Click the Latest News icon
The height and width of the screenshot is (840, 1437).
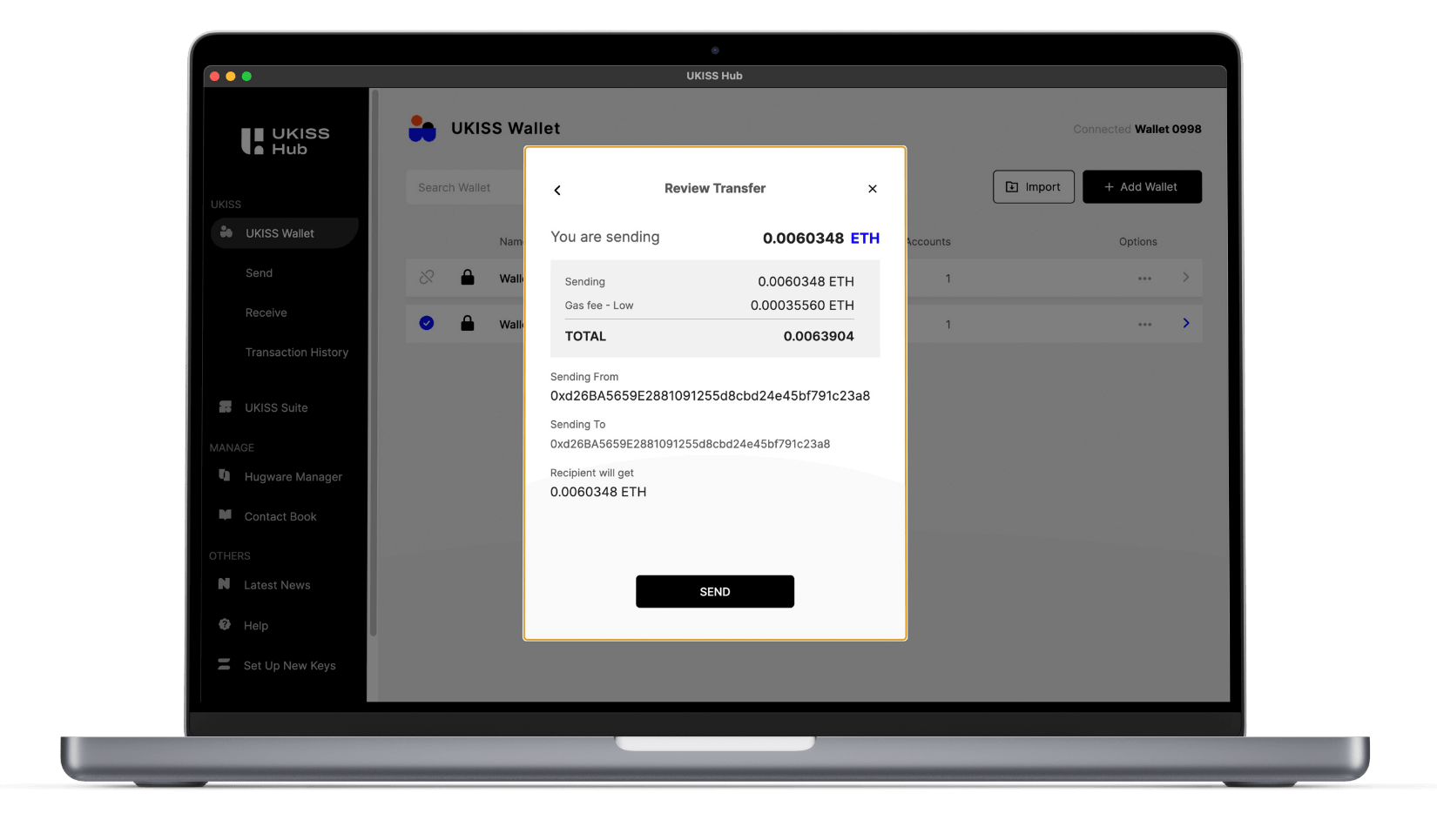[225, 584]
